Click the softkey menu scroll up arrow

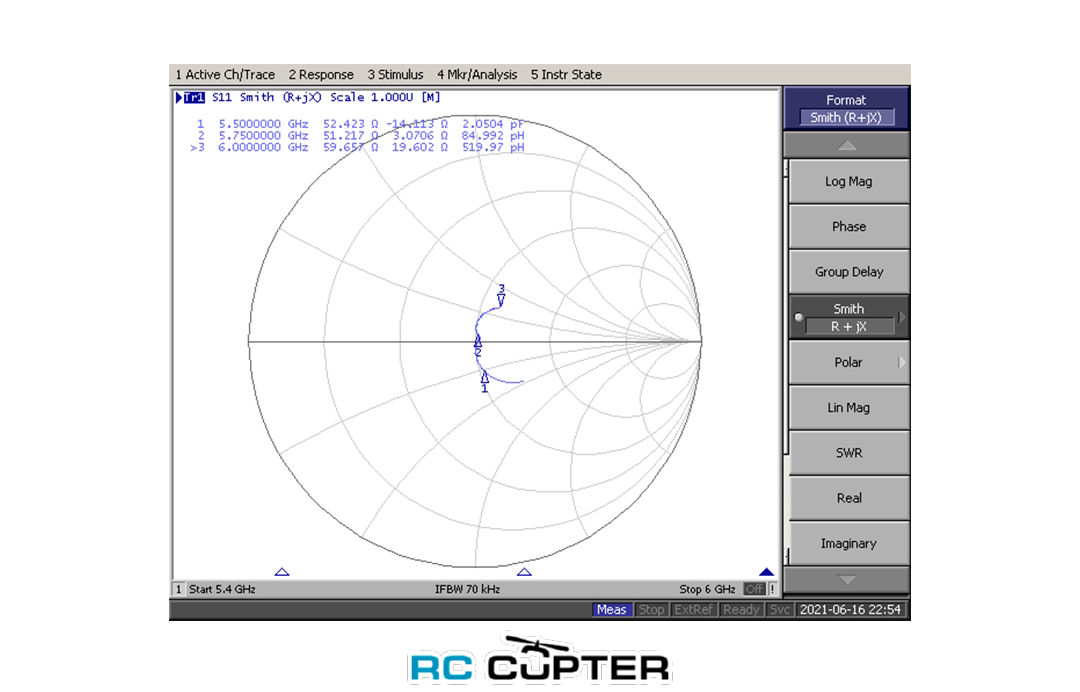coord(847,145)
